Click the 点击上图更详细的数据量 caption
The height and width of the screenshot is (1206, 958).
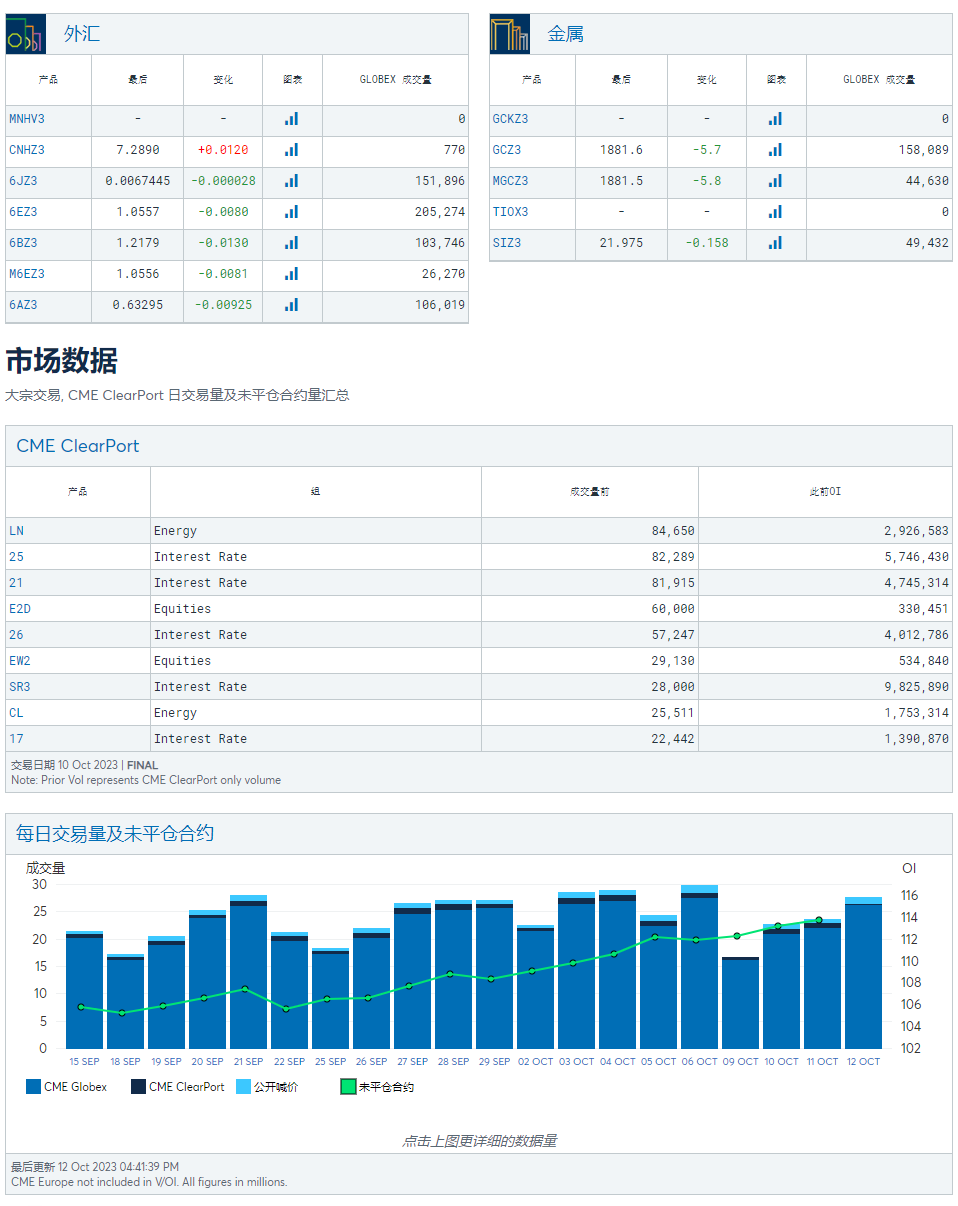tap(479, 1141)
